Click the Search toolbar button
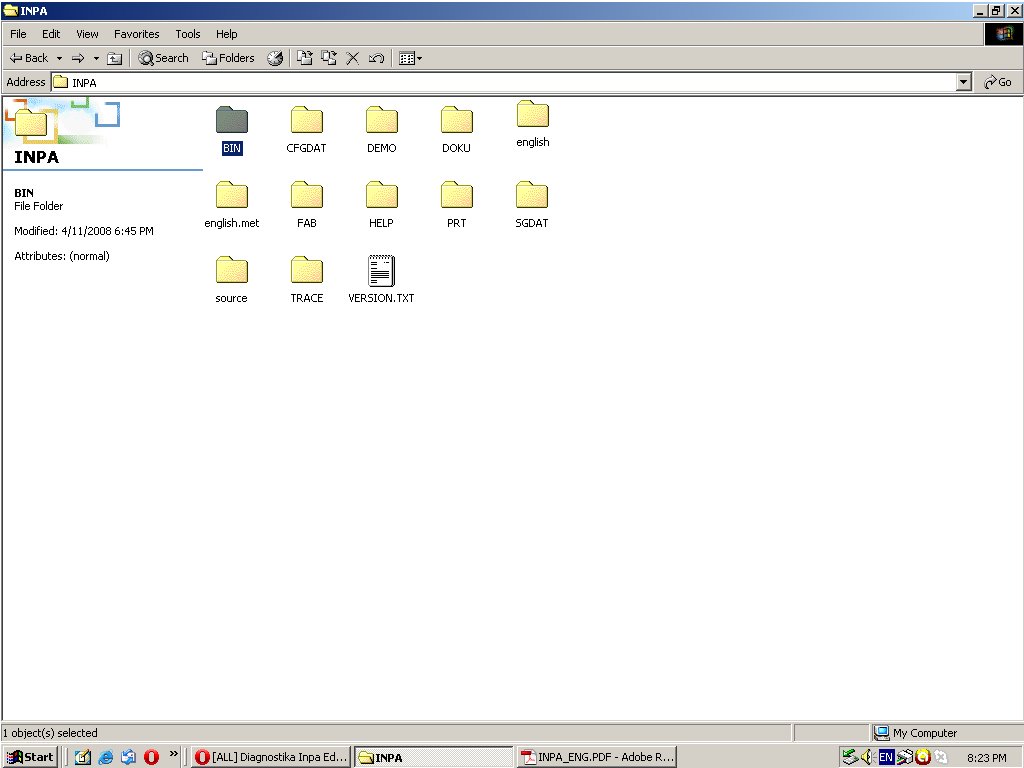 [x=163, y=58]
